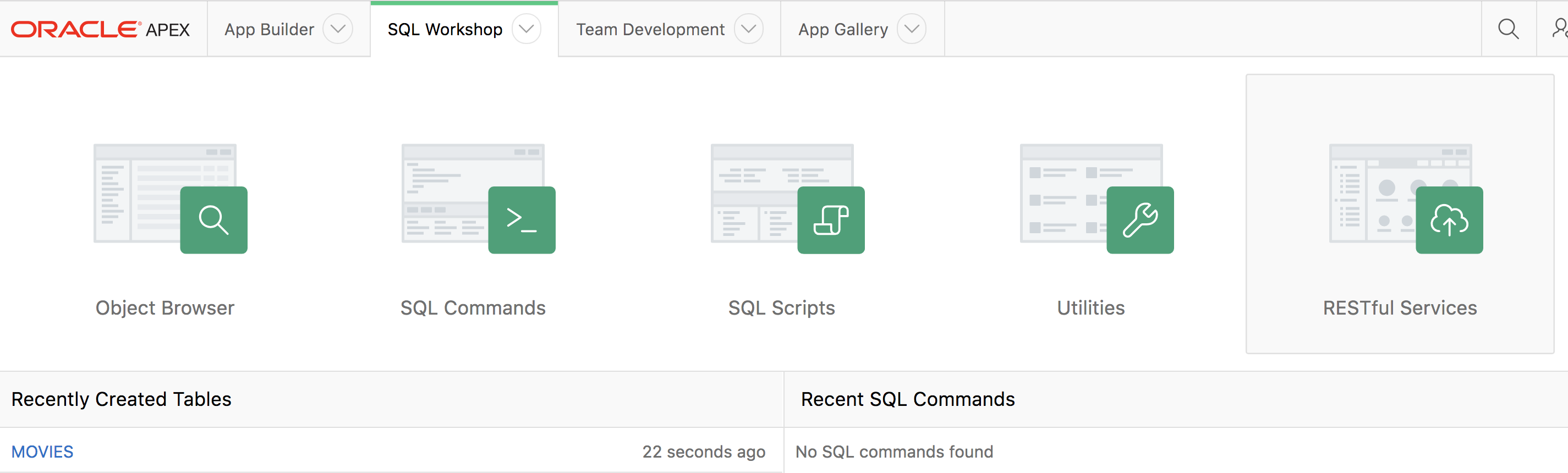
Task: Open the Object Browser magnifier icon
Action: 213,220
